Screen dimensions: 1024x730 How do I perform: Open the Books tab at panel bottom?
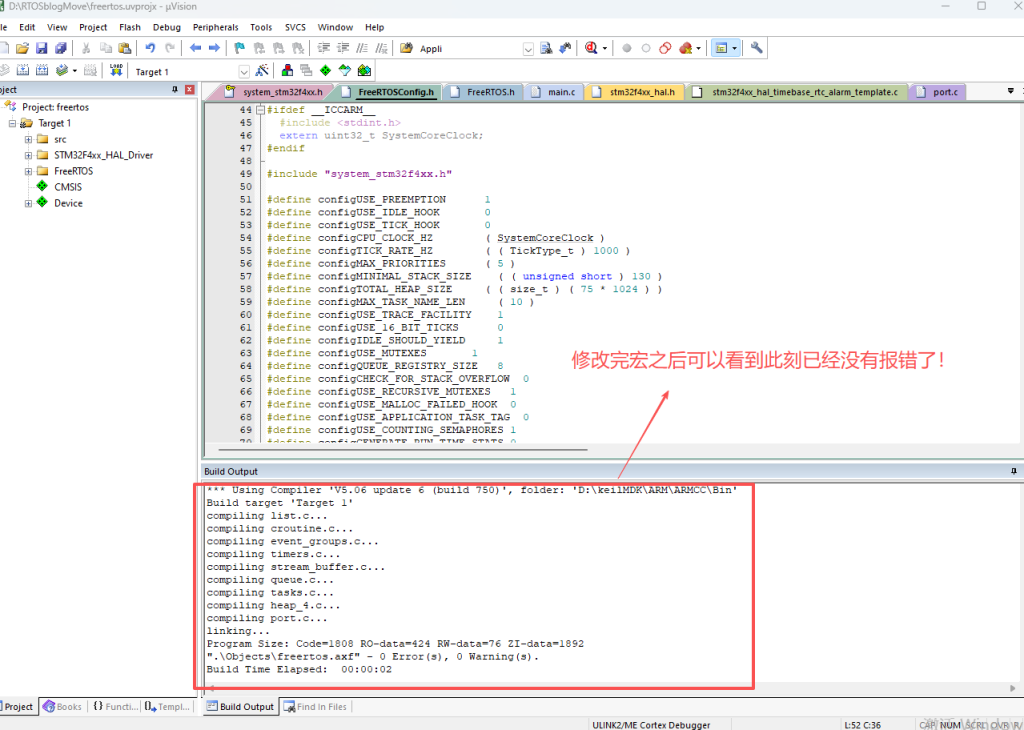(62, 707)
